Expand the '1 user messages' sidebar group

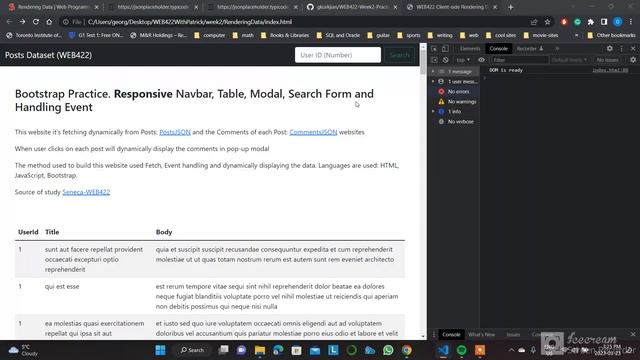click(433, 82)
